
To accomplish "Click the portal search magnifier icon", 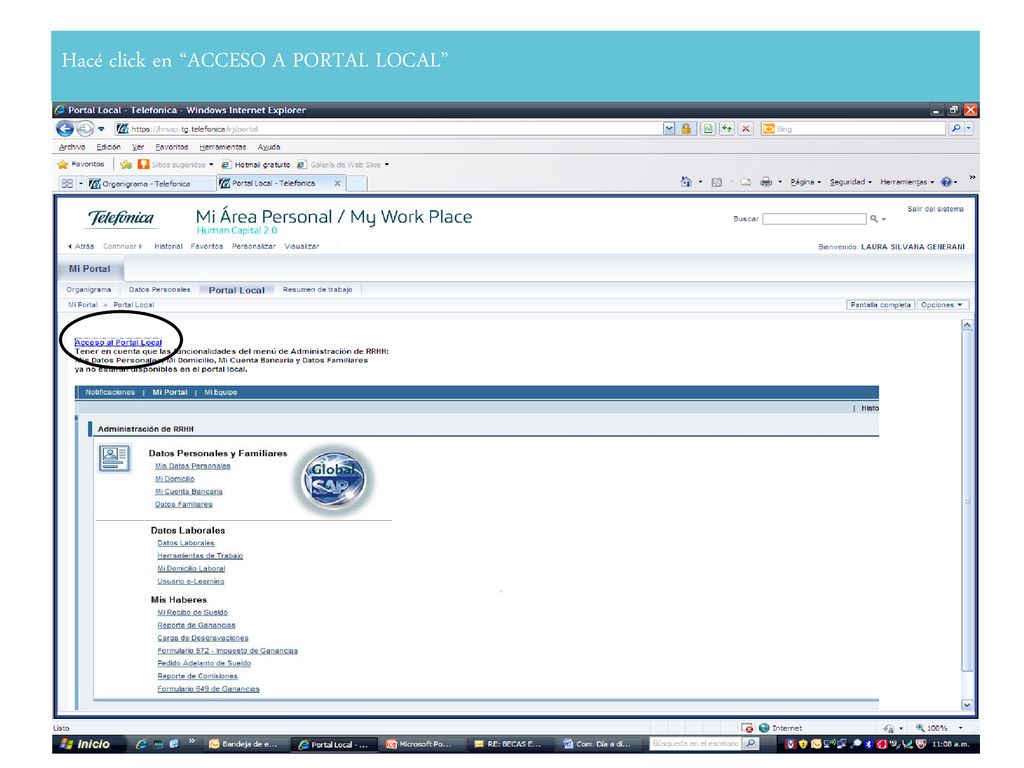I will coord(874,219).
